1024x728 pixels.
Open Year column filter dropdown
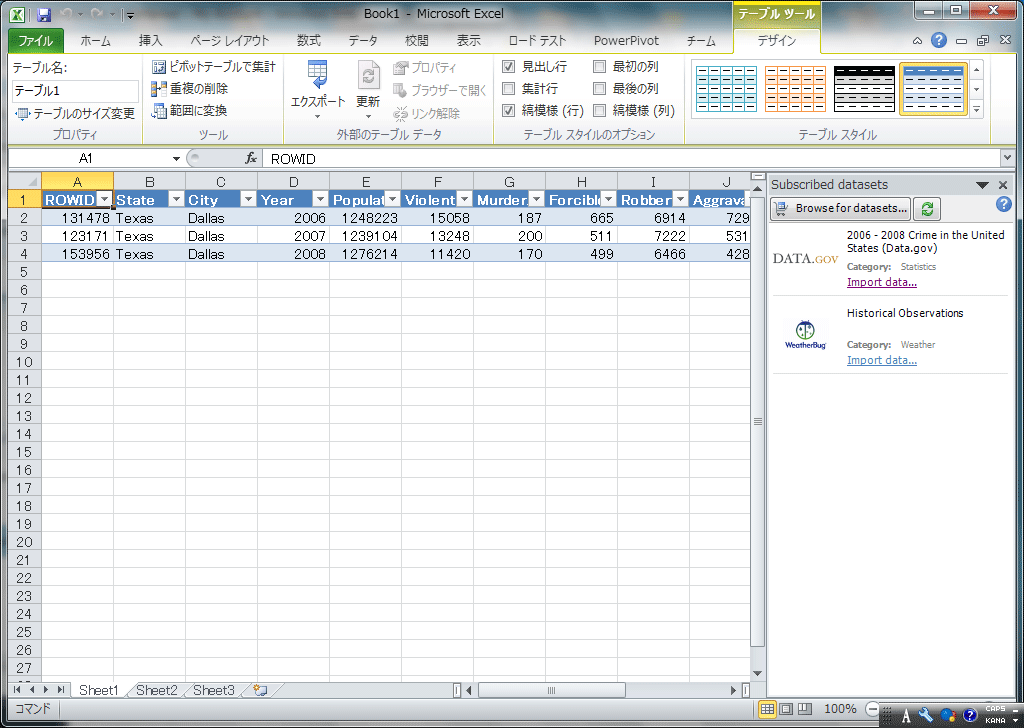pos(320,199)
